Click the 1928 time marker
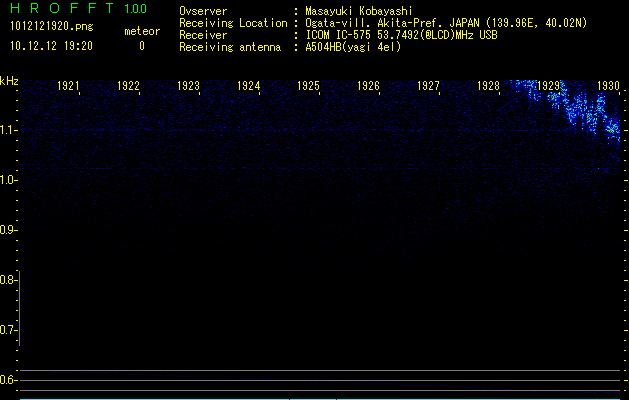The image size is (629, 400). click(488, 85)
